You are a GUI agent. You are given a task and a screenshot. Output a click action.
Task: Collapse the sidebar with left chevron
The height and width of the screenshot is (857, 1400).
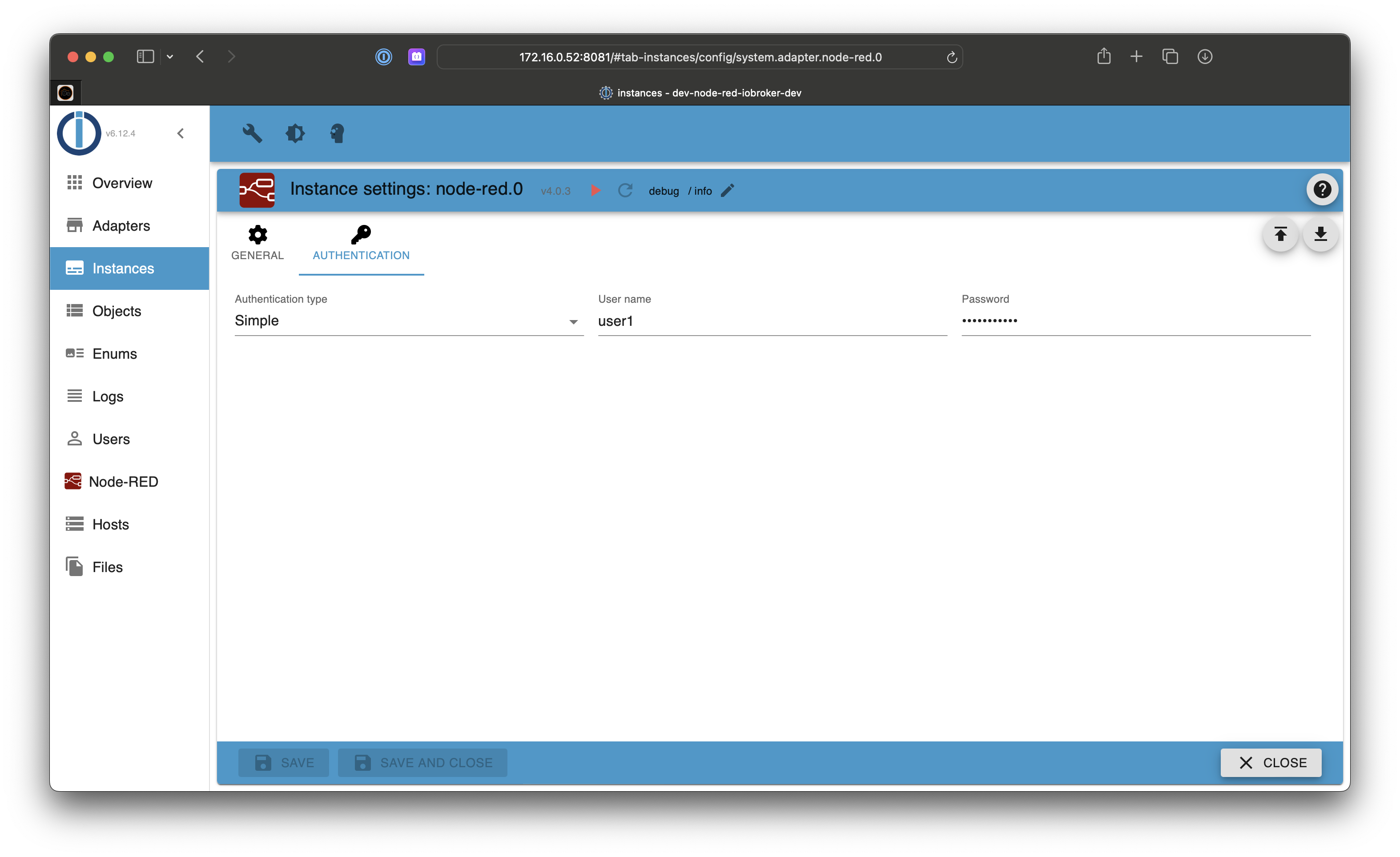coord(181,133)
